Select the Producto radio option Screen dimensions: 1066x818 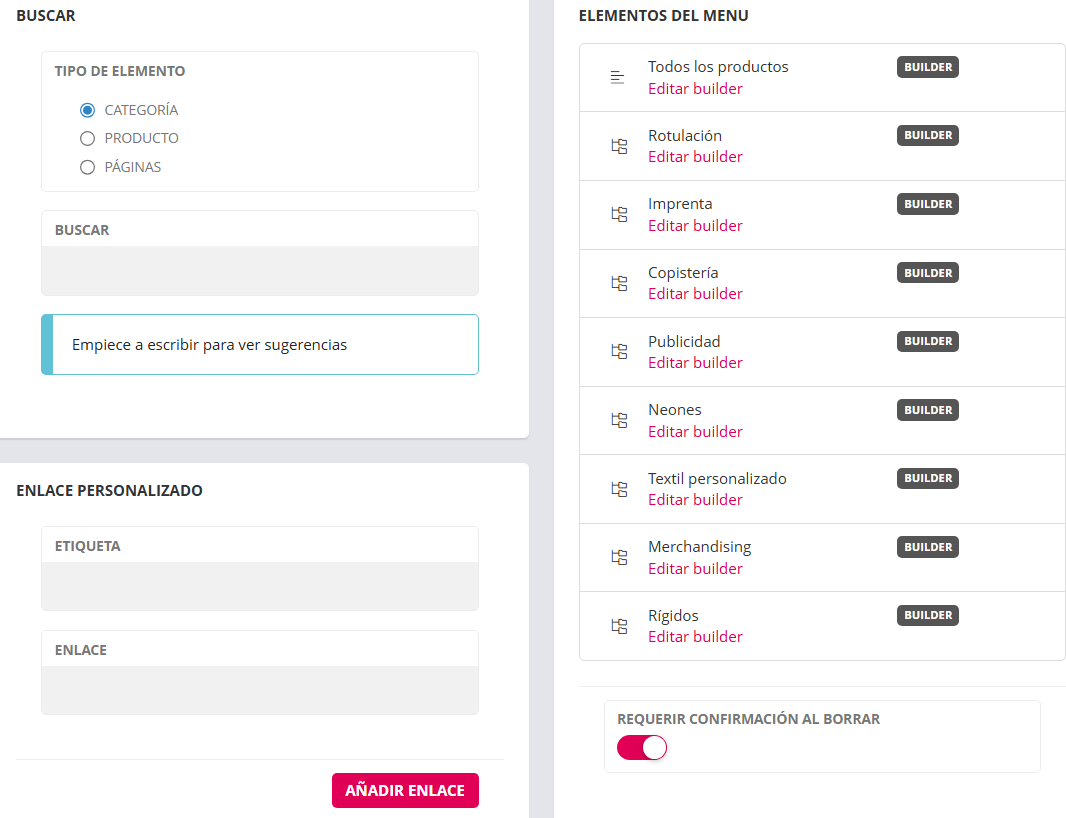(87, 139)
